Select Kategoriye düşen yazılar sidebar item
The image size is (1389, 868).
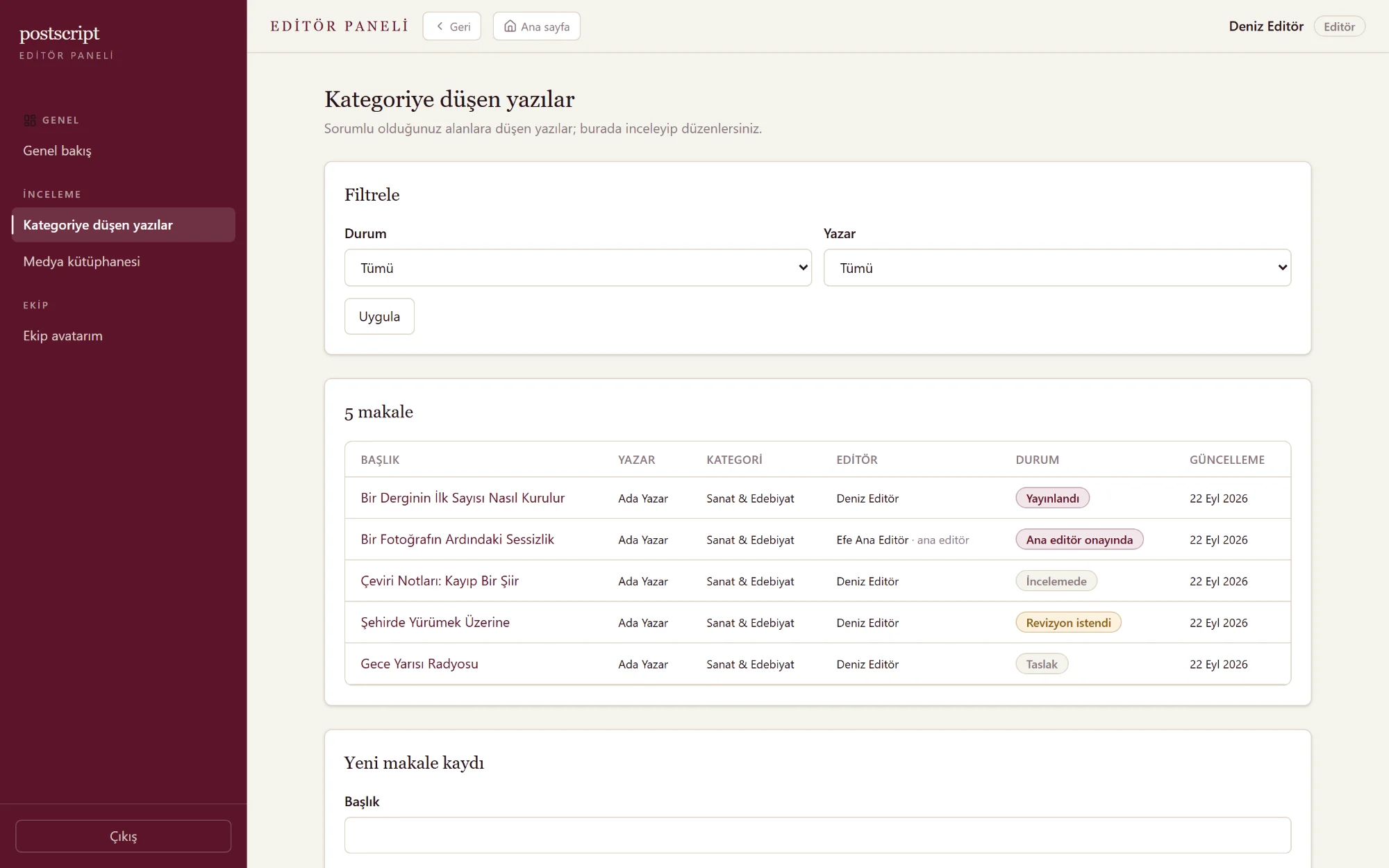point(123,225)
